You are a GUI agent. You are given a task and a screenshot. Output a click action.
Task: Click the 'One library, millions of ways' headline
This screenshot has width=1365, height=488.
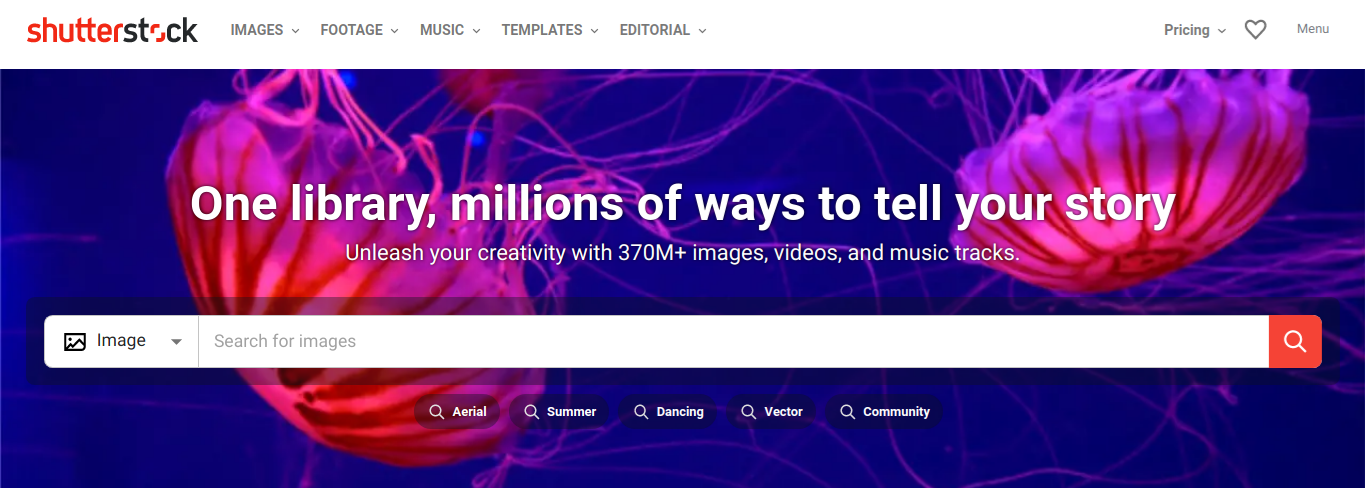point(682,204)
